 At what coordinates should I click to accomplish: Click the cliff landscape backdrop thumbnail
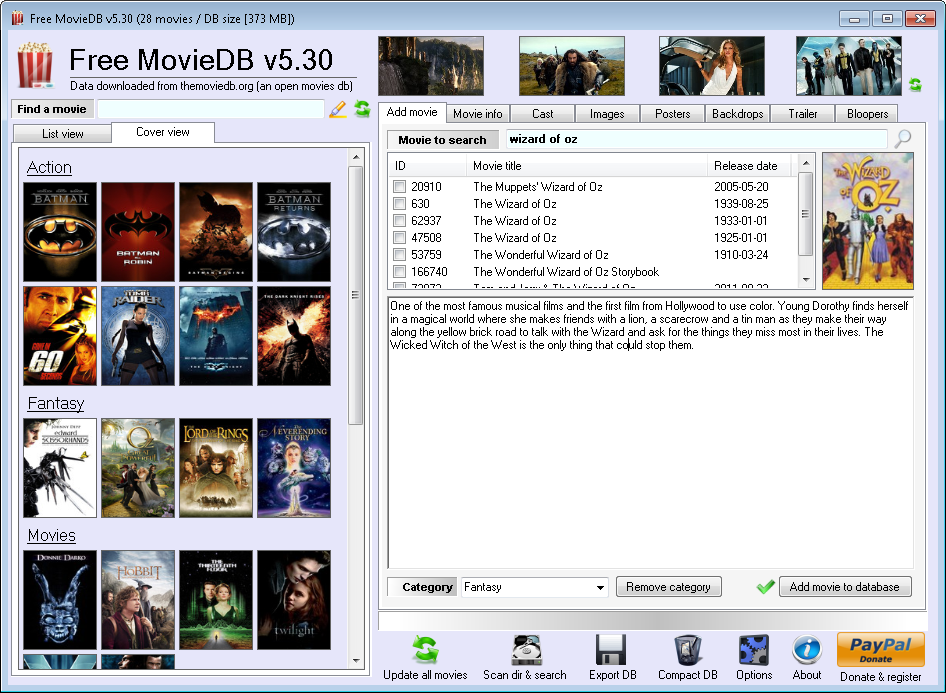coord(431,66)
